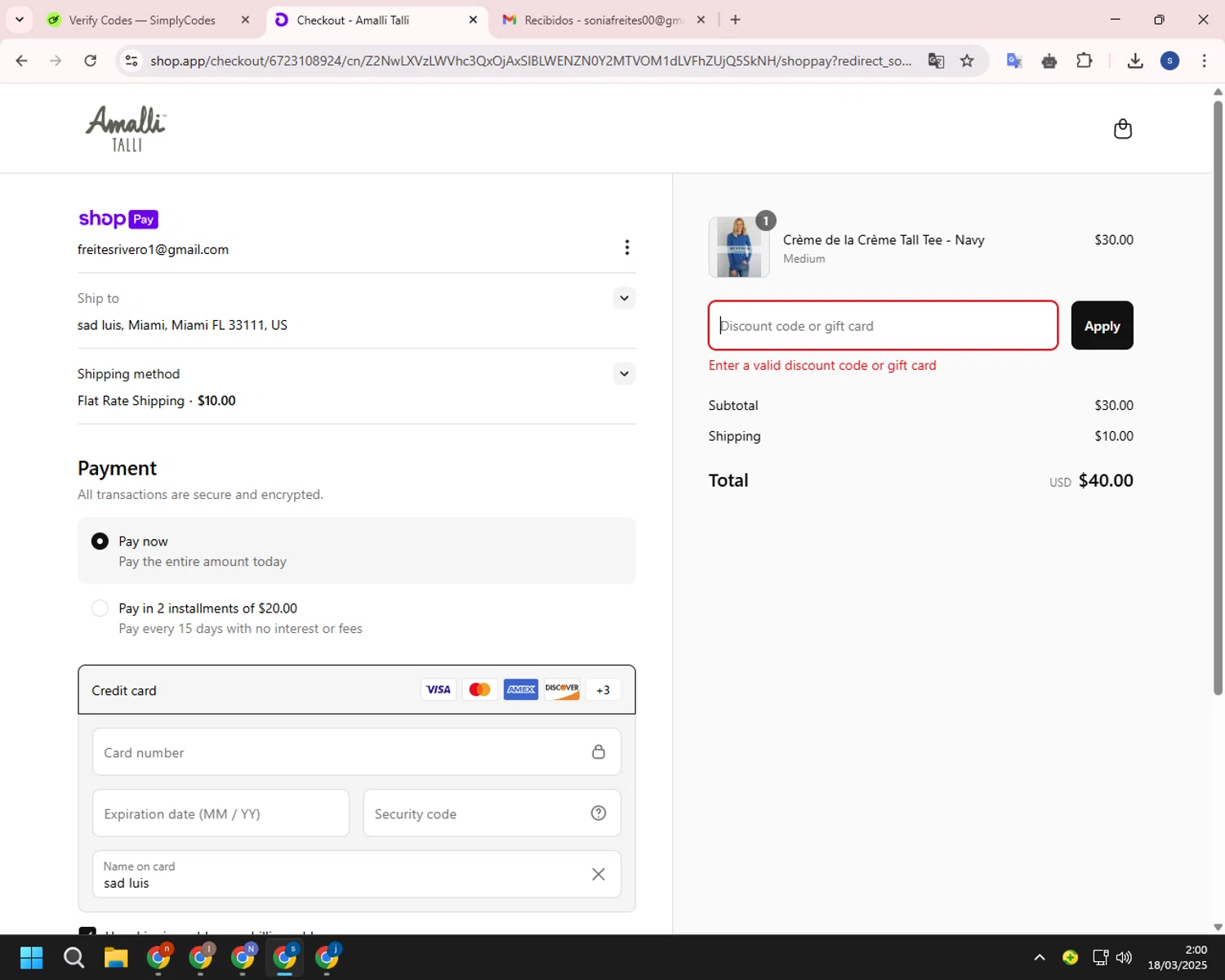This screenshot has height=980, width=1225.
Task: Expand the Shipping method section
Action: tap(624, 374)
